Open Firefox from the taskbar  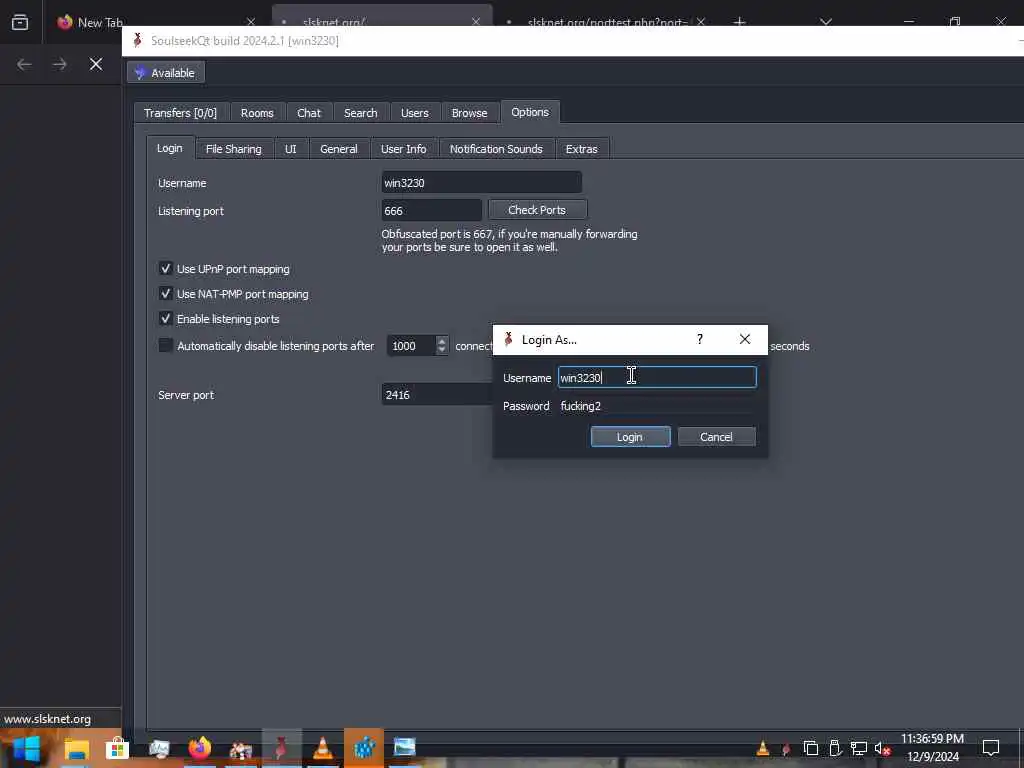point(200,748)
